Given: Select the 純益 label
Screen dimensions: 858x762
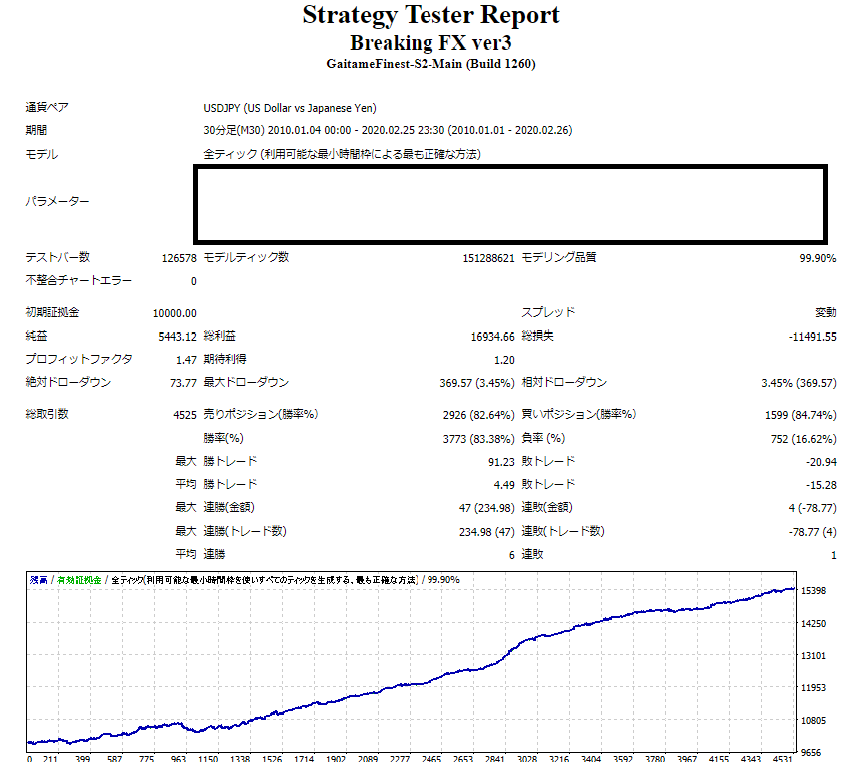Looking at the screenshot, I should [x=36, y=336].
